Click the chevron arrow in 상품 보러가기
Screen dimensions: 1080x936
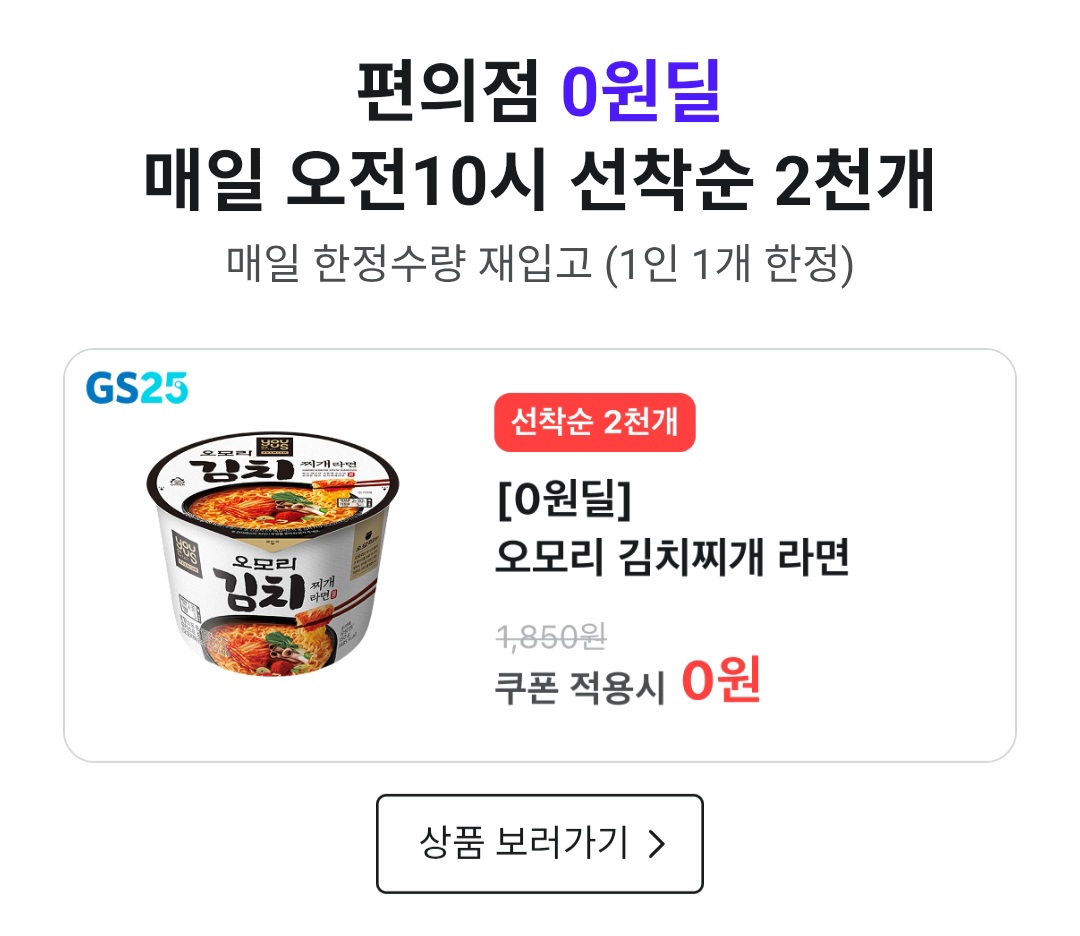[x=657, y=843]
